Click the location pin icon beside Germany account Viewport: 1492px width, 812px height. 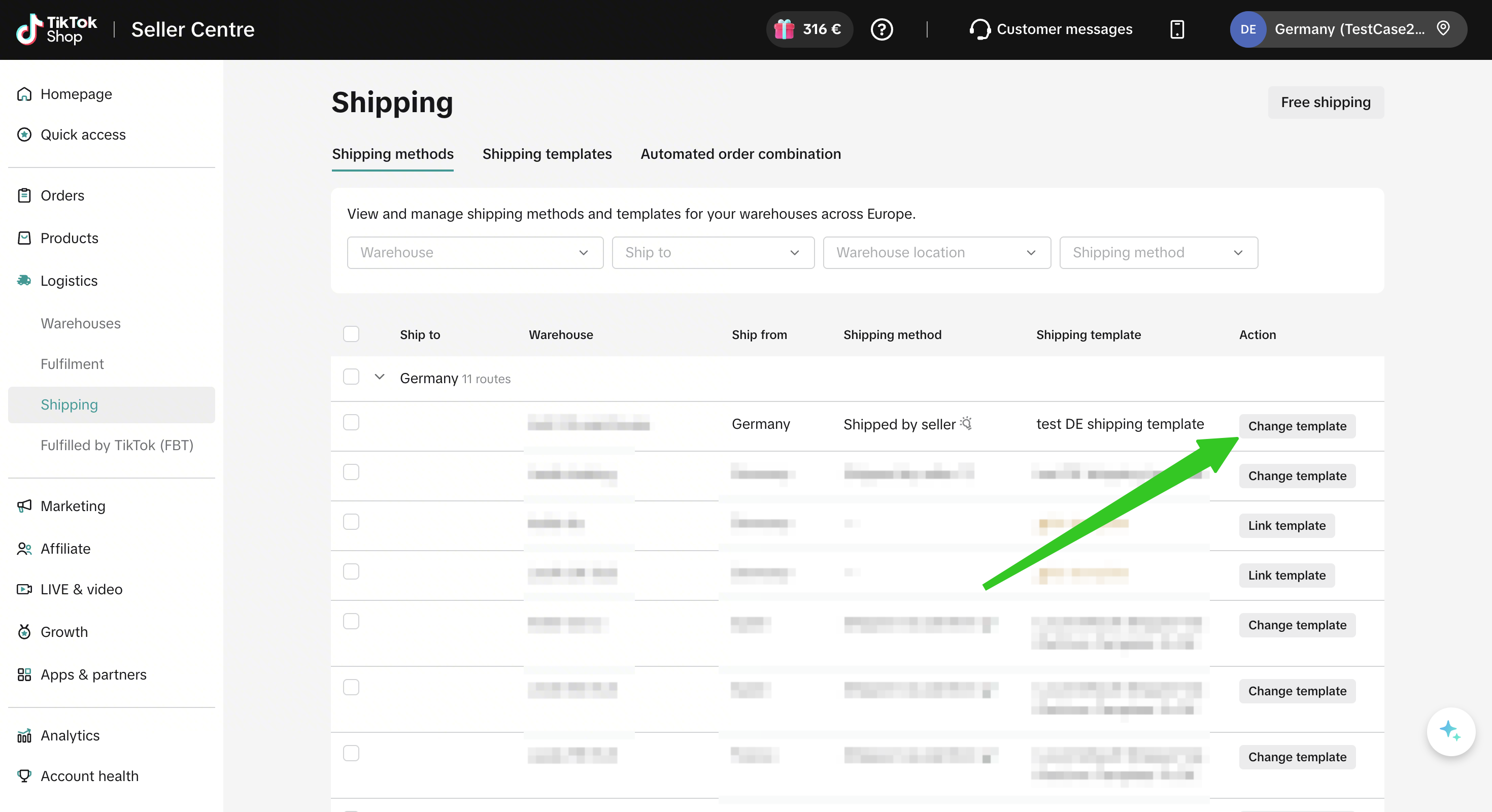pos(1443,28)
